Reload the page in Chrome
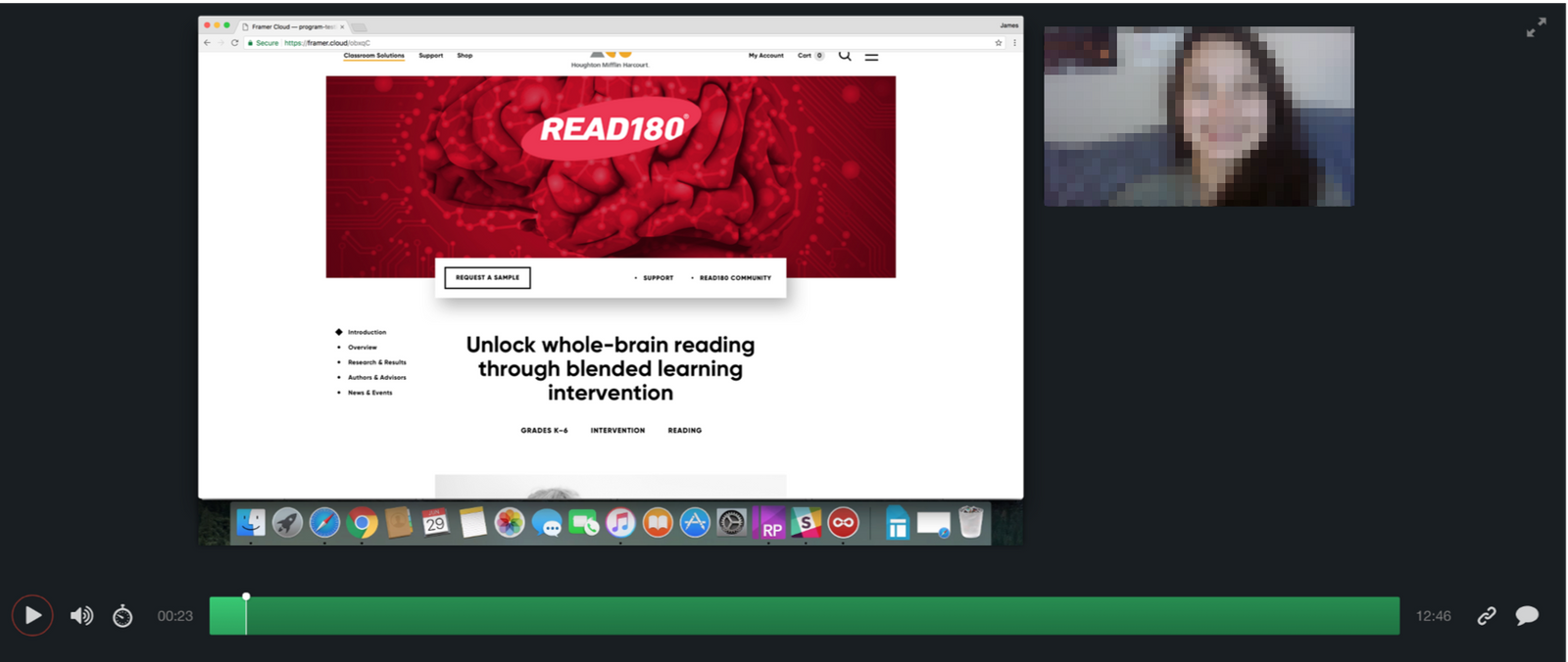 click(x=235, y=43)
